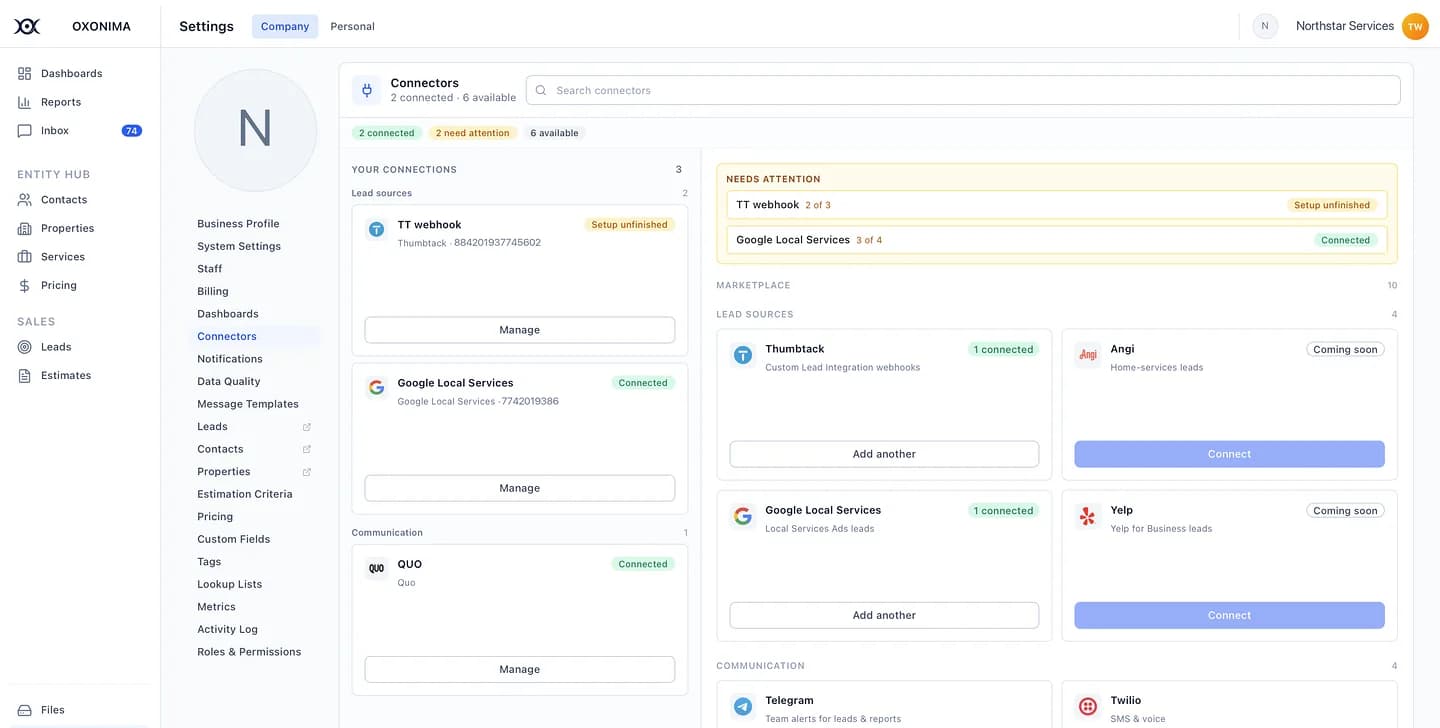Click the Connectors plug icon in header
The height and width of the screenshot is (728, 1440).
tap(367, 90)
